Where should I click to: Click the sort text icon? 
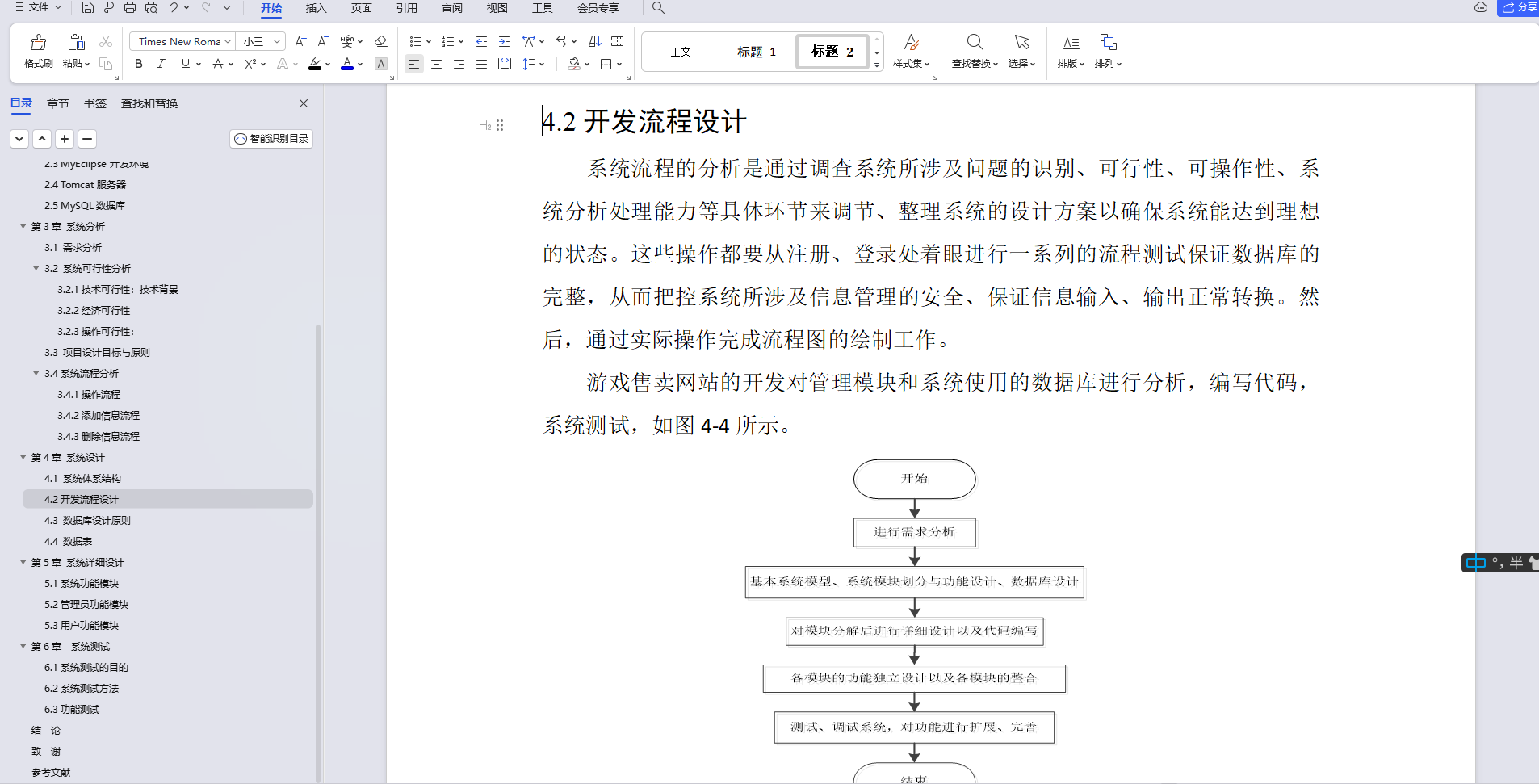point(595,41)
